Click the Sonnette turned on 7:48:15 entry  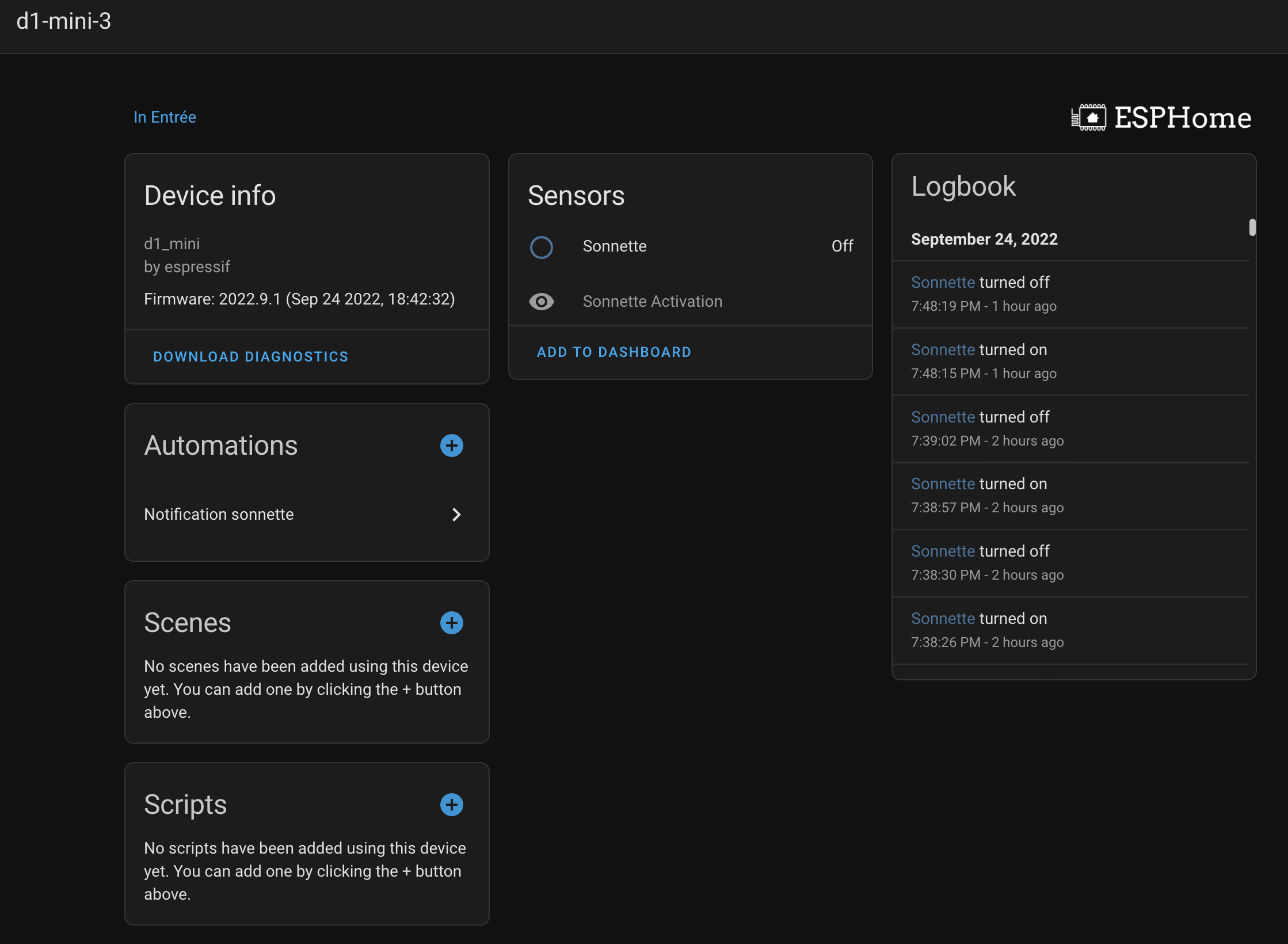pos(1071,360)
